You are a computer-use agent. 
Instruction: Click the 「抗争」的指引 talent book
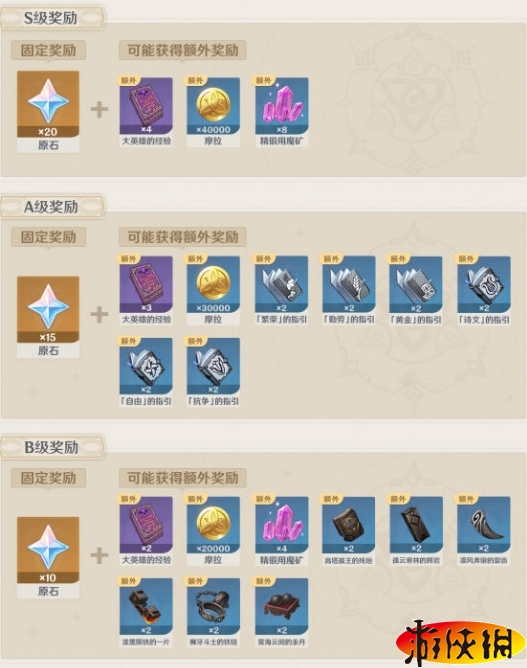[213, 366]
